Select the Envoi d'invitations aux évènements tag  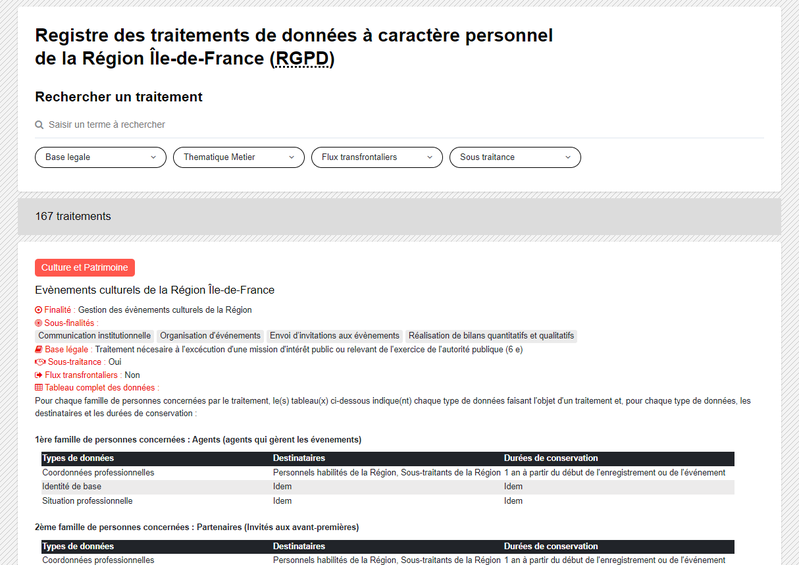click(334, 336)
